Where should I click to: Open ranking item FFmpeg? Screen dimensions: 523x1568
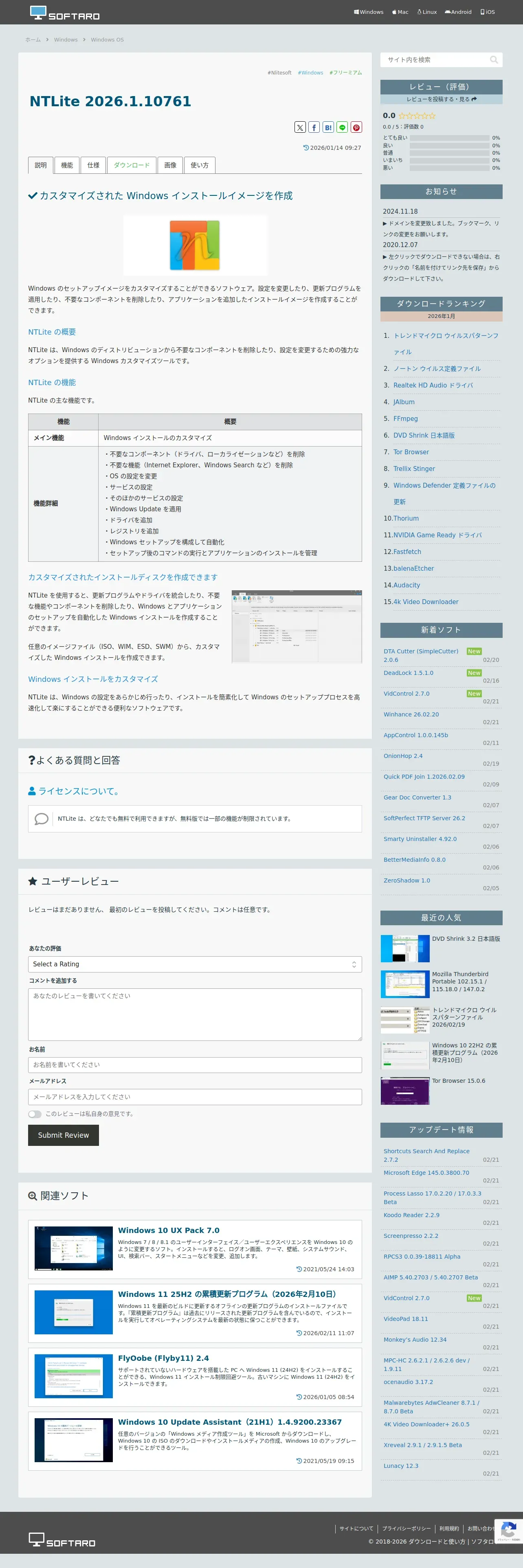pyautogui.click(x=406, y=419)
